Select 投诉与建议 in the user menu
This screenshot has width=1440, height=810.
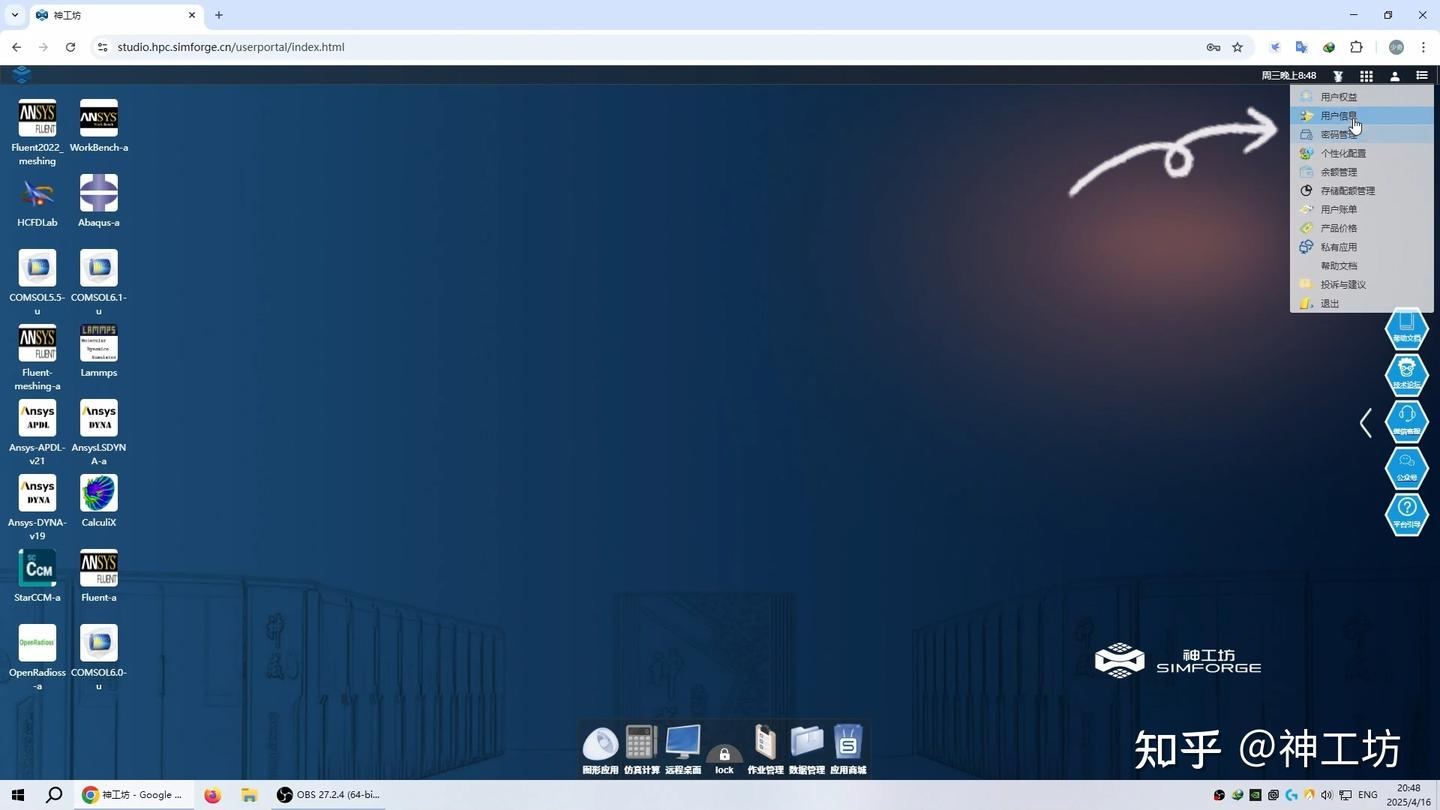(1361, 284)
